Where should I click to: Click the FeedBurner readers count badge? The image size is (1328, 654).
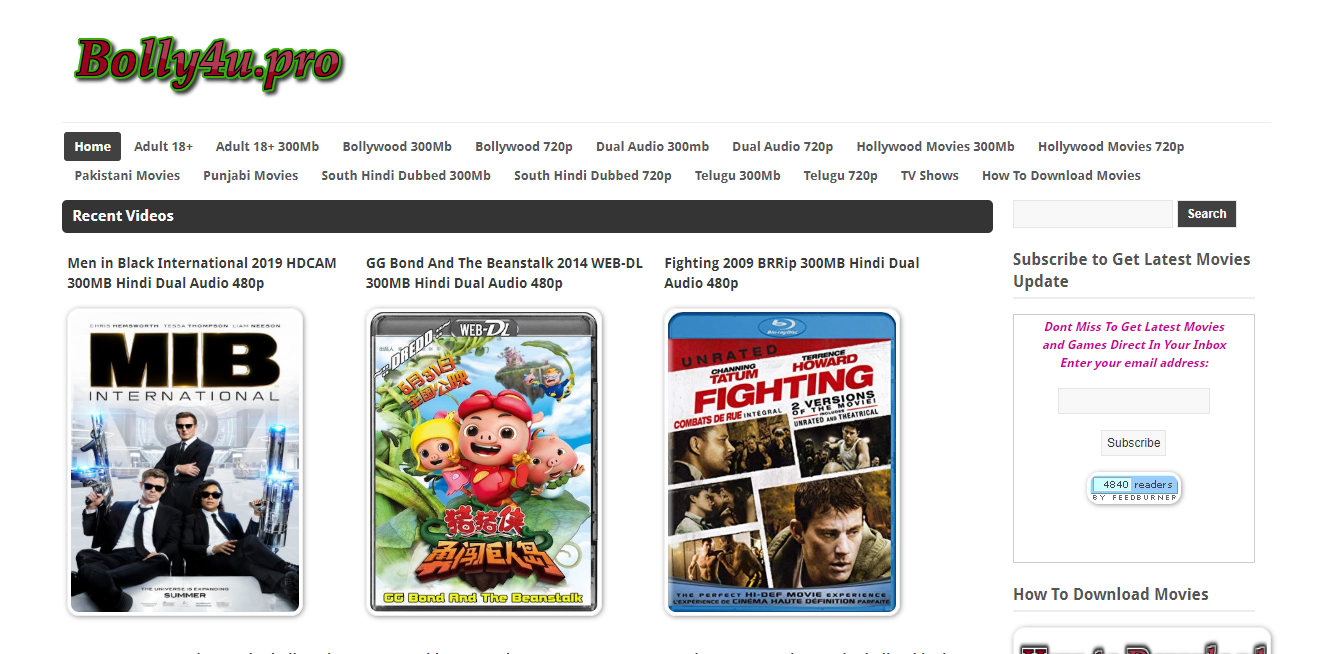(1133, 488)
